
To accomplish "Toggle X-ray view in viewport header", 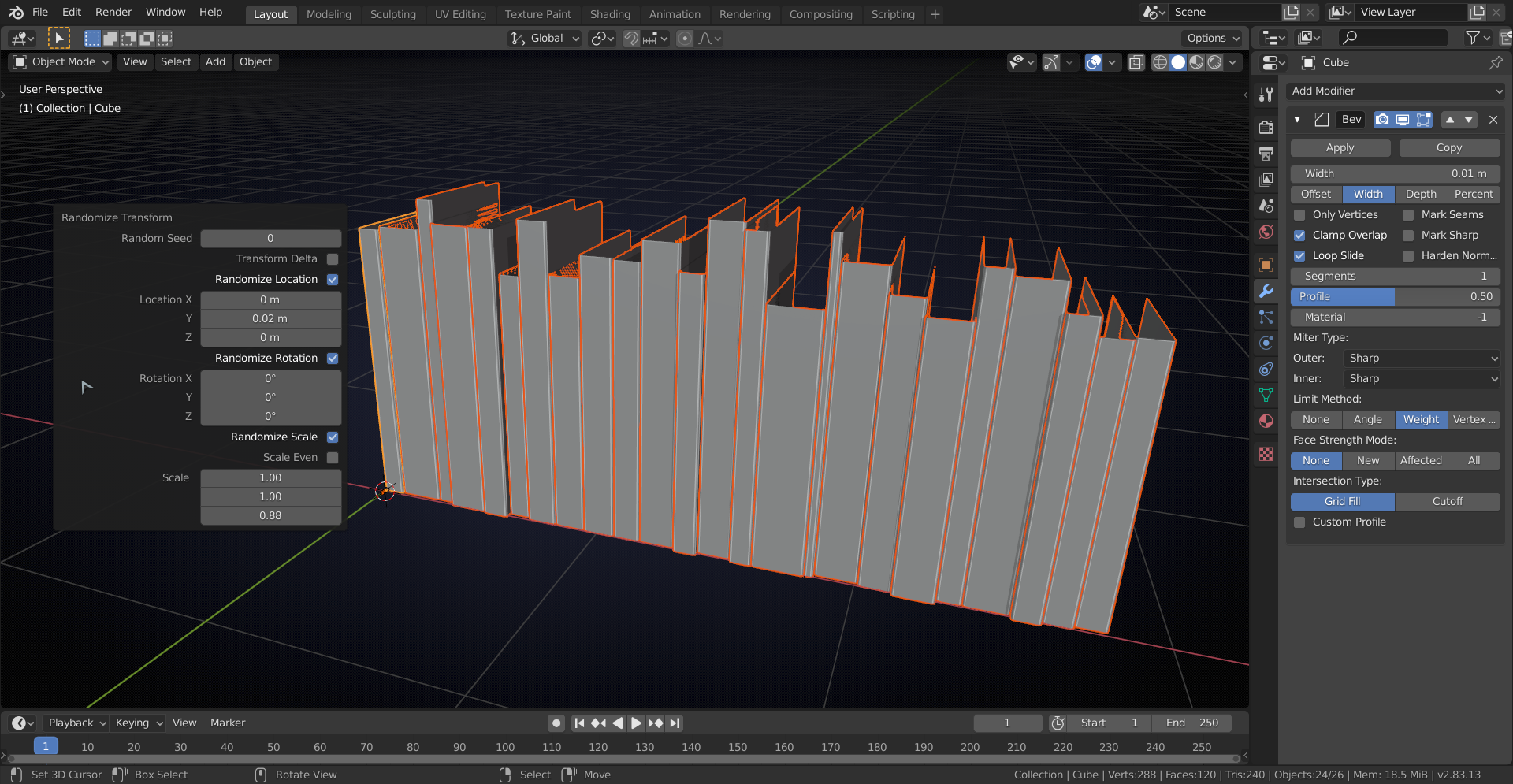I will tap(1136, 62).
